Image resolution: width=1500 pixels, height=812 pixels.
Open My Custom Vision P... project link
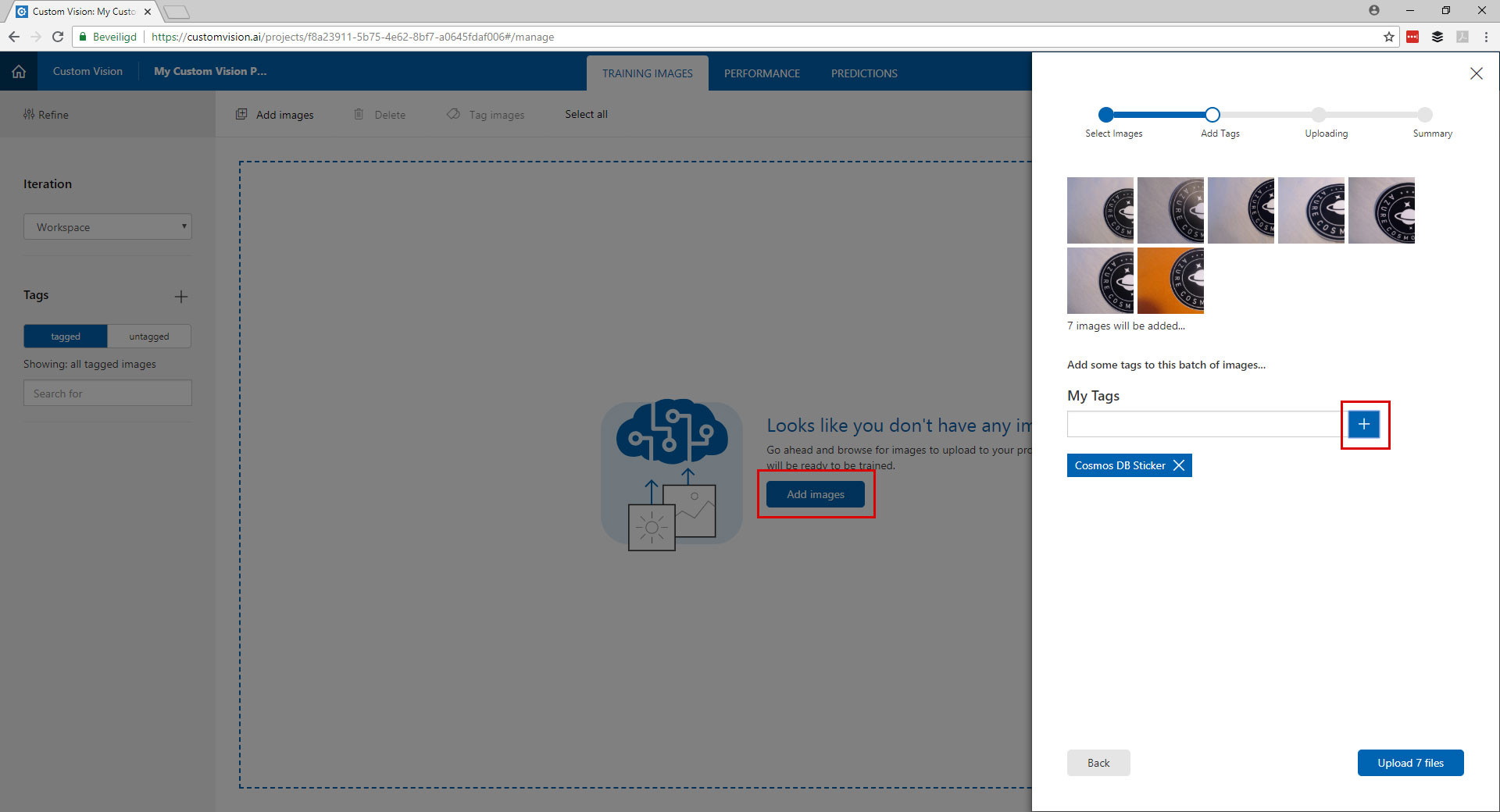(210, 71)
